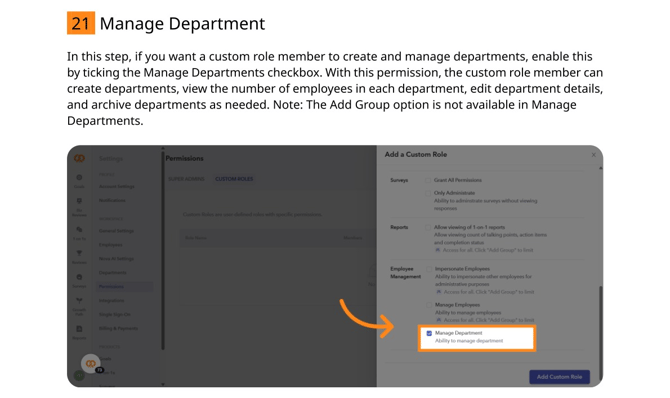
Task: Enable Allow viewing of 1-on-1 reports
Action: pyautogui.click(x=428, y=227)
